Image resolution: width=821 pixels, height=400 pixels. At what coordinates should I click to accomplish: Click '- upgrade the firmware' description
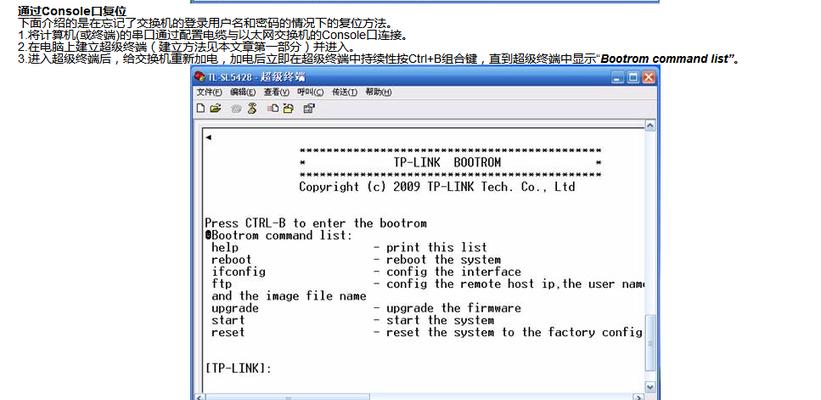447,308
